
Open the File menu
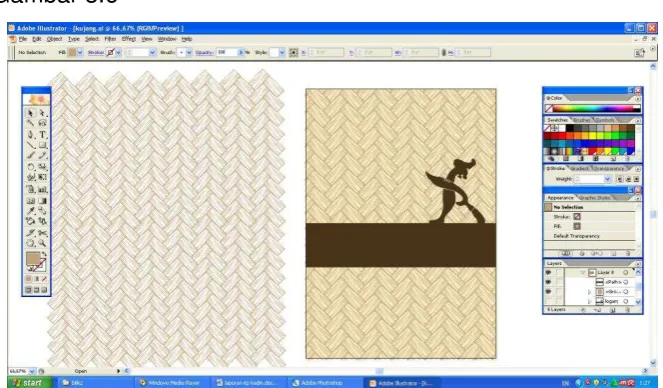tap(23, 39)
